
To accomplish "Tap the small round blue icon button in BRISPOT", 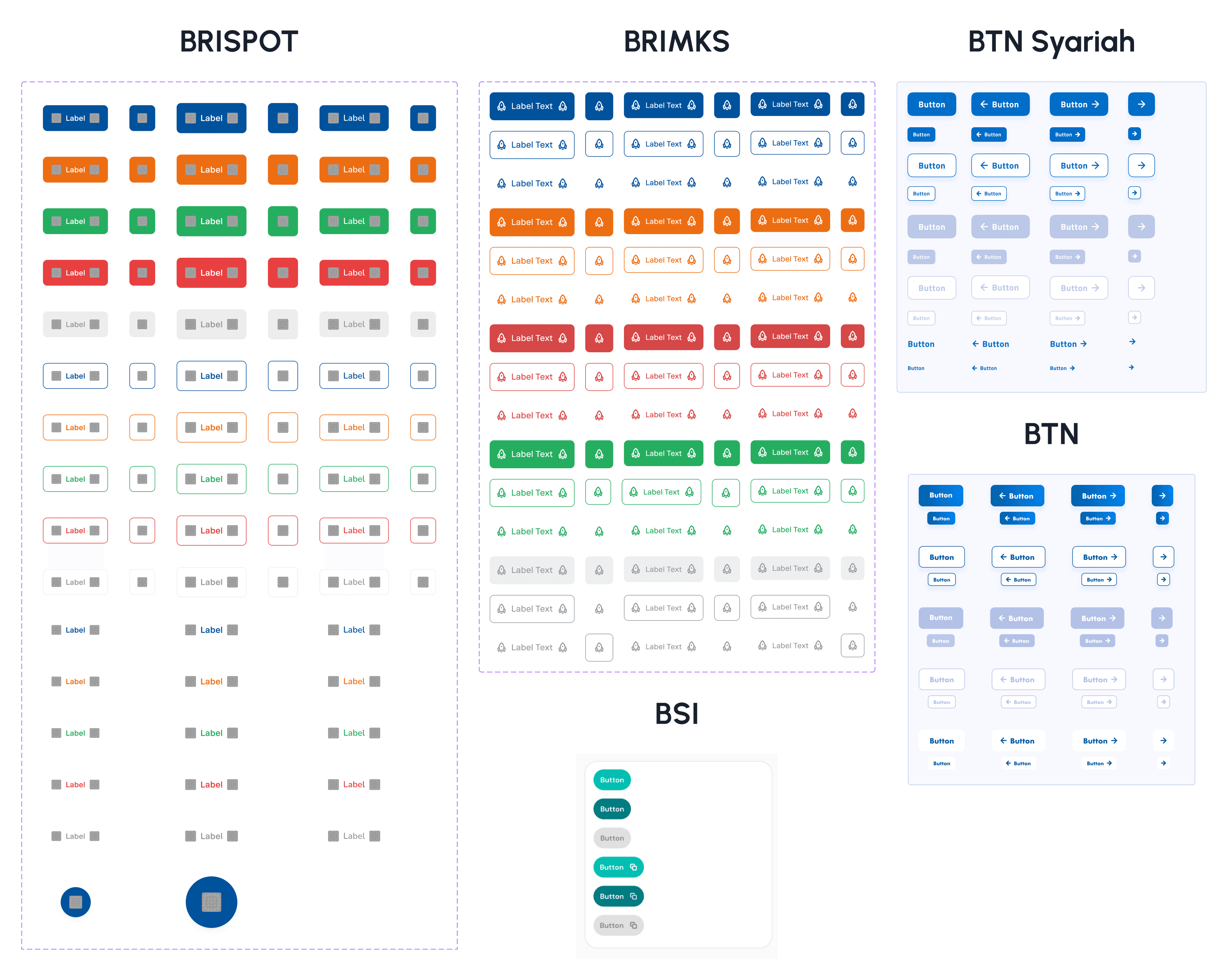I will point(76,902).
